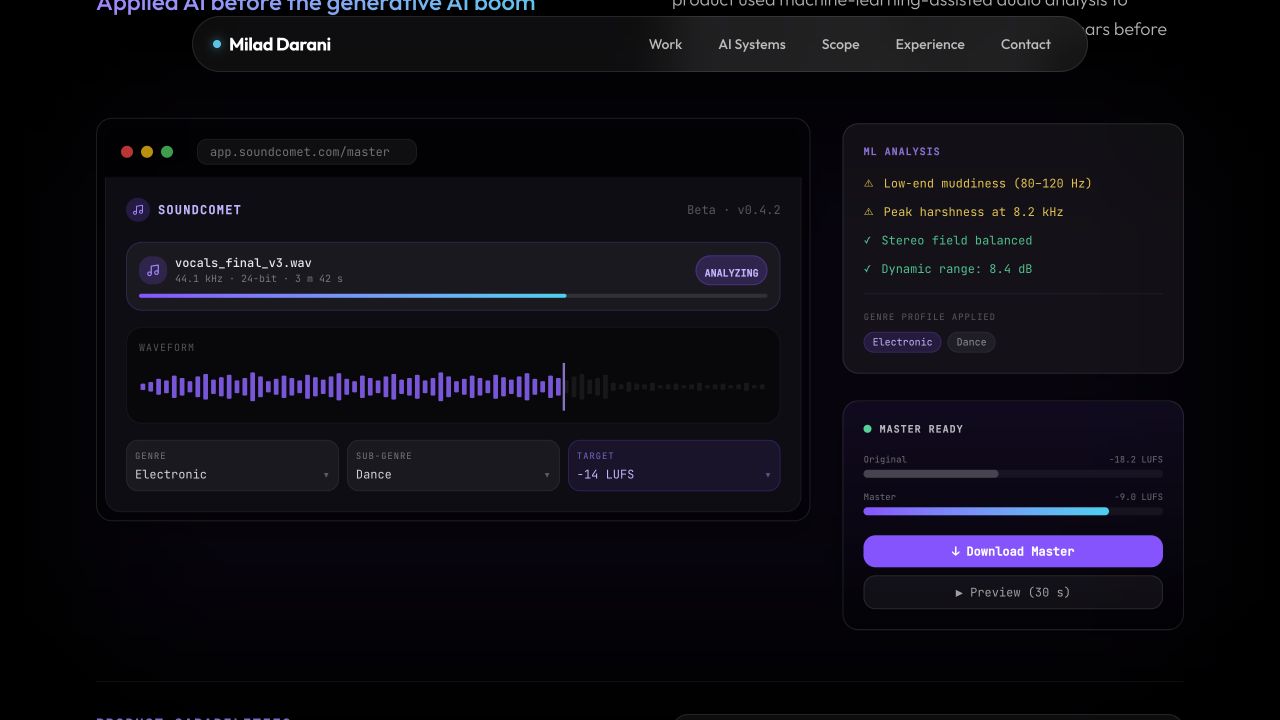1280x720 pixels.
Task: Click the vocals_final_v3.wav file name
Action: tap(243, 263)
